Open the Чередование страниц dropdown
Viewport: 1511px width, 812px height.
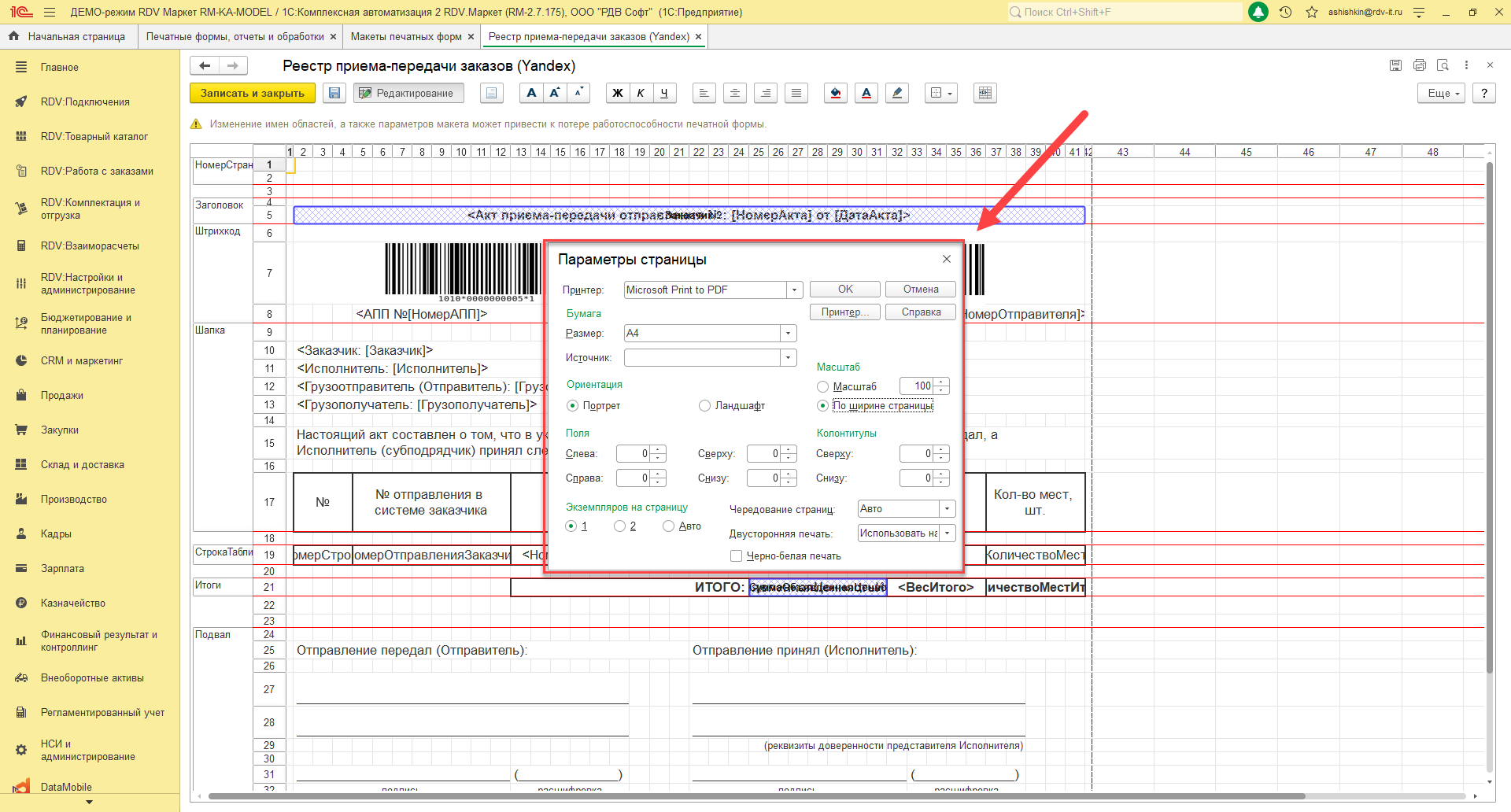pyautogui.click(x=947, y=509)
